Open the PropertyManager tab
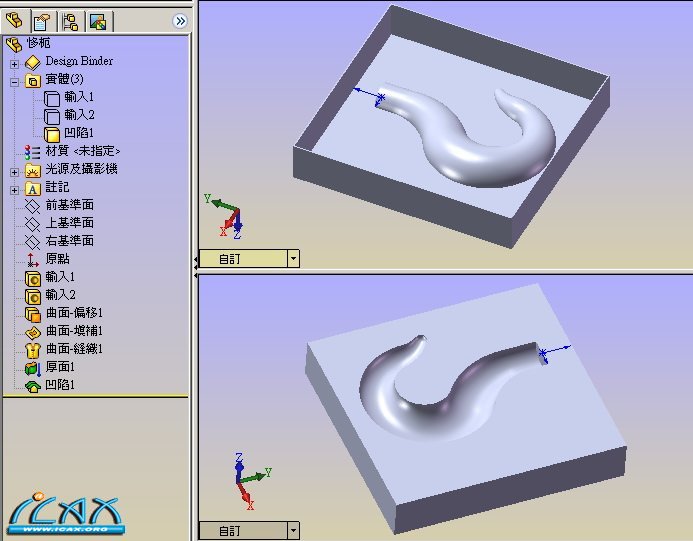This screenshot has width=693, height=541. pyautogui.click(x=43, y=21)
